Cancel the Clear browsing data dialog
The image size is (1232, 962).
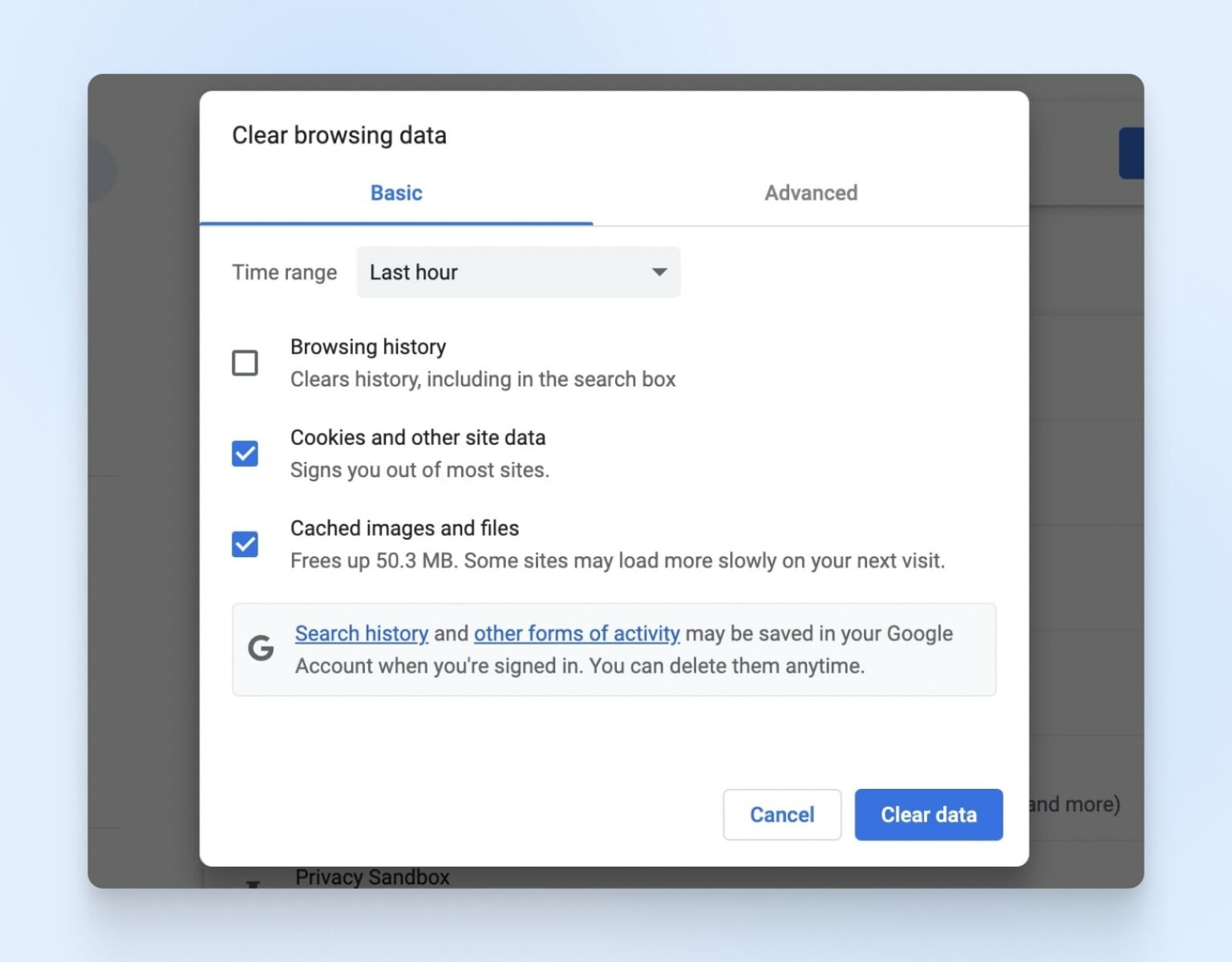[781, 814]
